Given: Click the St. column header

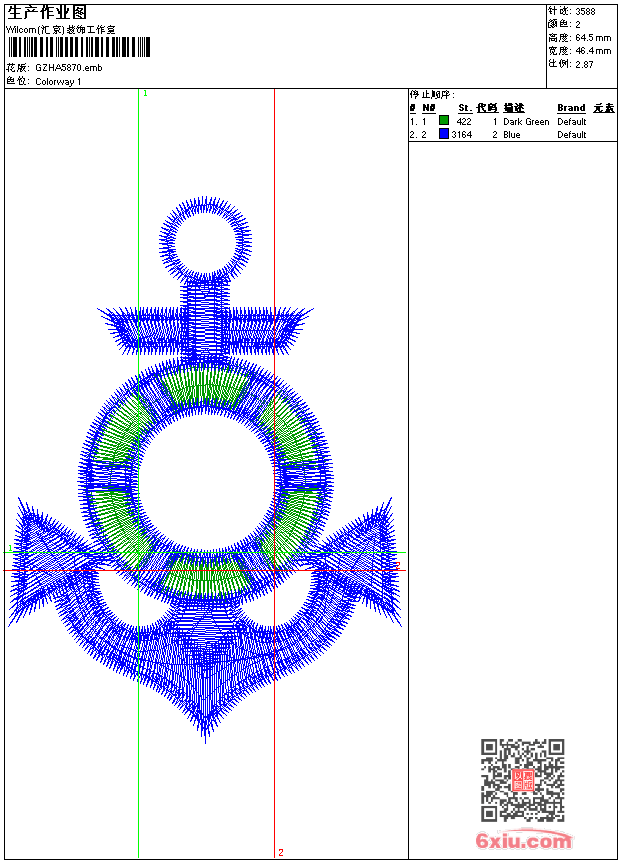Looking at the screenshot, I should pyautogui.click(x=465, y=108).
